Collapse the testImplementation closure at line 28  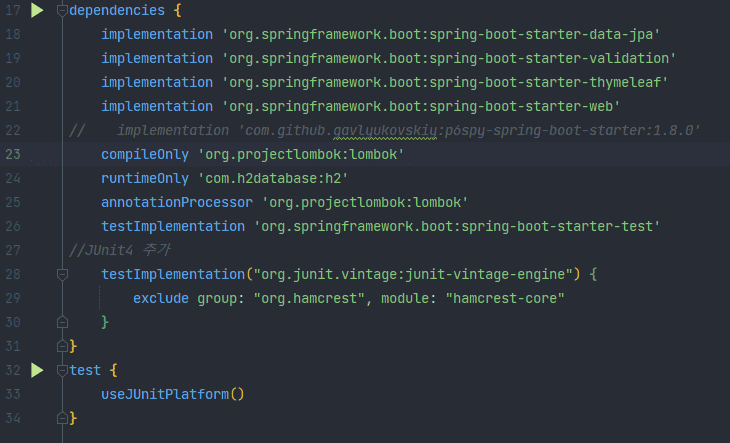[x=62, y=275]
